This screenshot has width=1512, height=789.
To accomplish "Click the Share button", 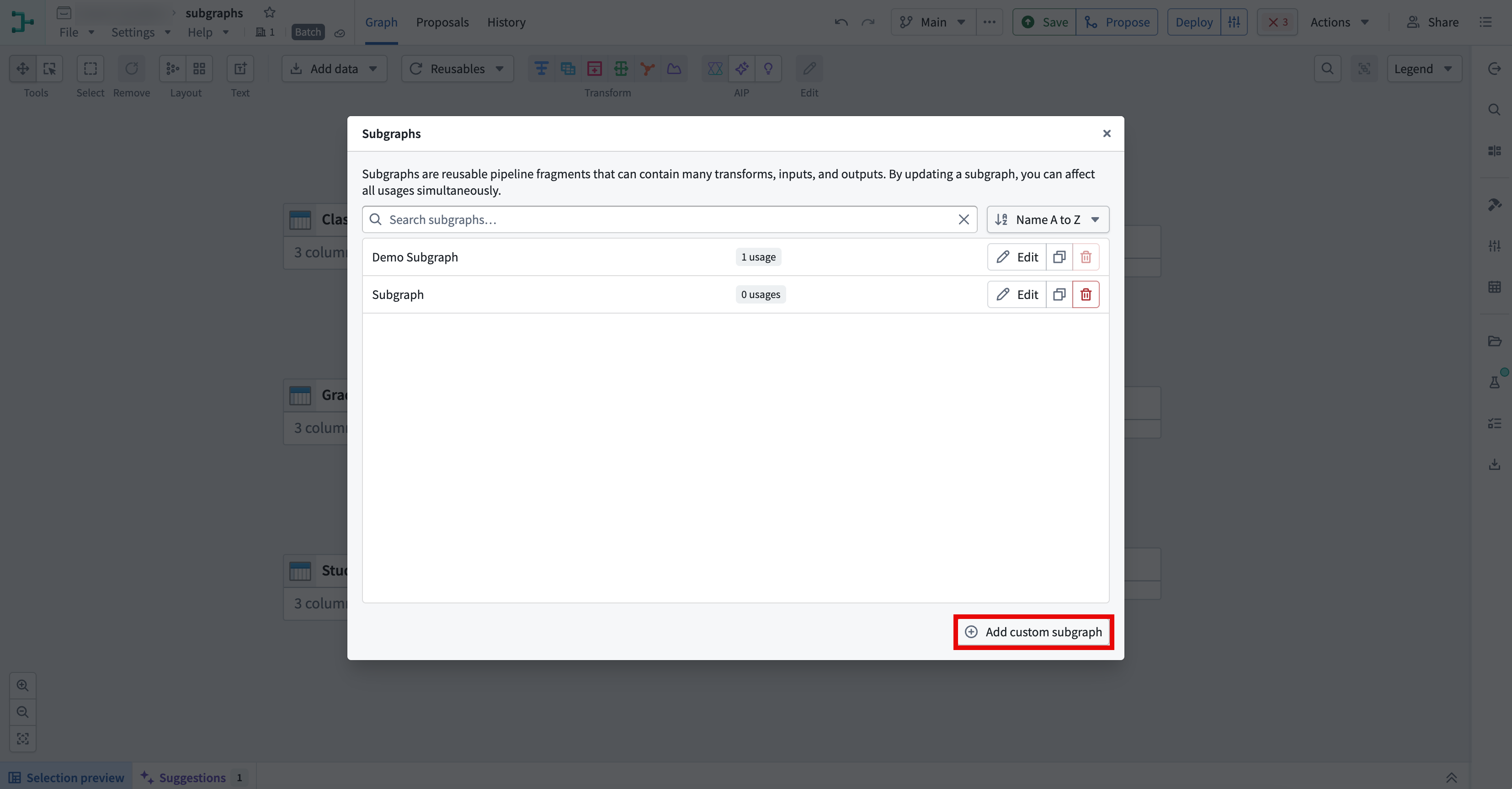I will (1433, 22).
